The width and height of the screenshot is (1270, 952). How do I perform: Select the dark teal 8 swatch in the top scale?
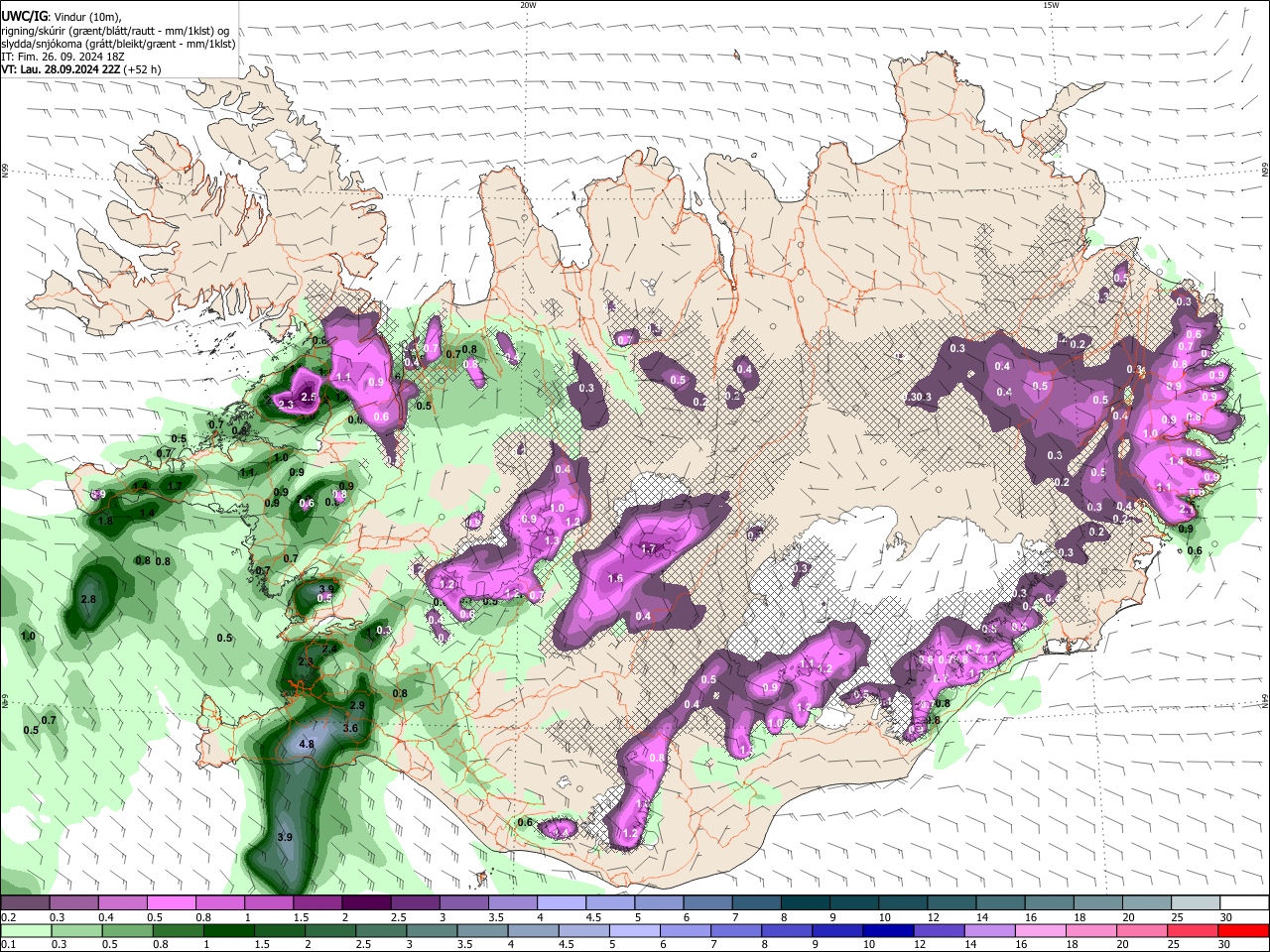(805, 903)
